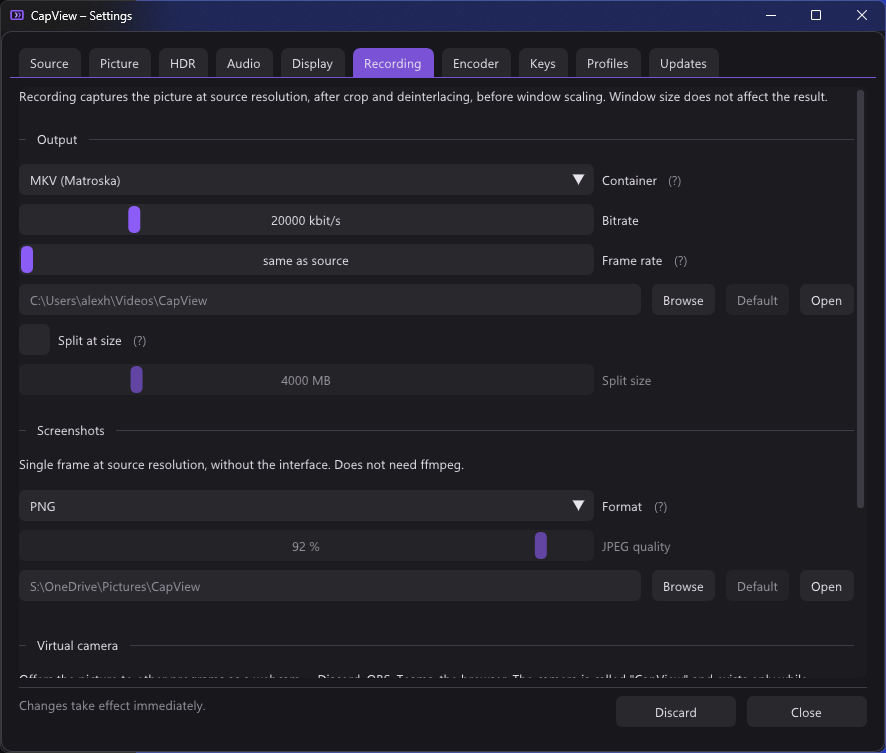Show help for screenshot Format

661,507
